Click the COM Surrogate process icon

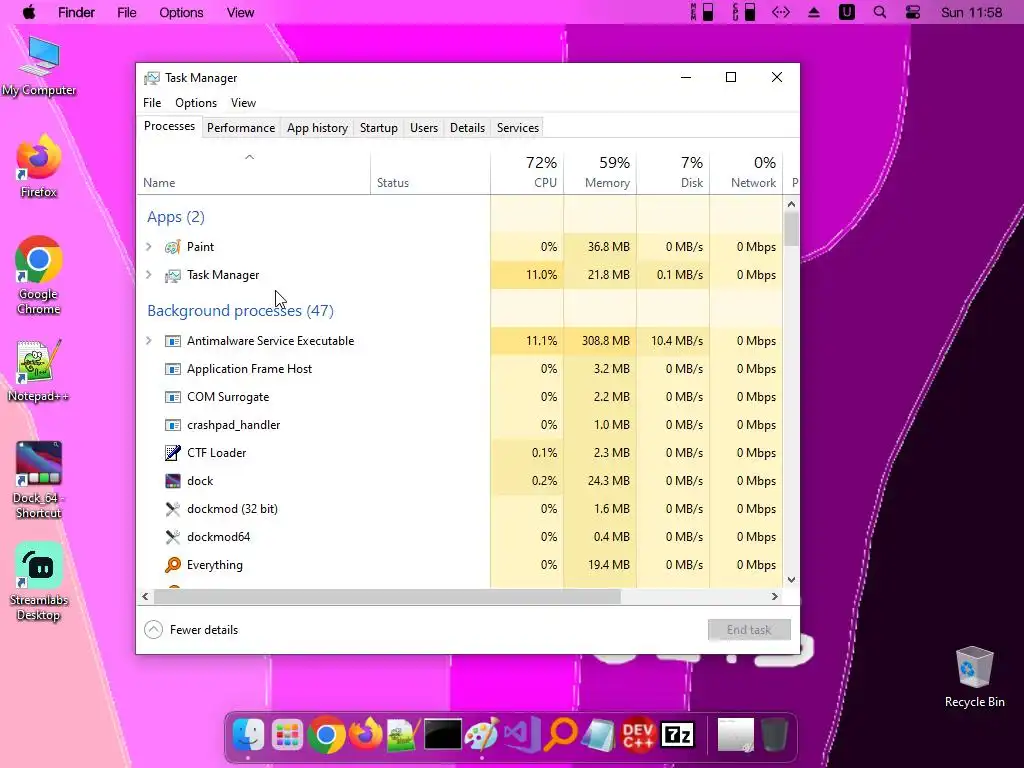[x=172, y=397]
